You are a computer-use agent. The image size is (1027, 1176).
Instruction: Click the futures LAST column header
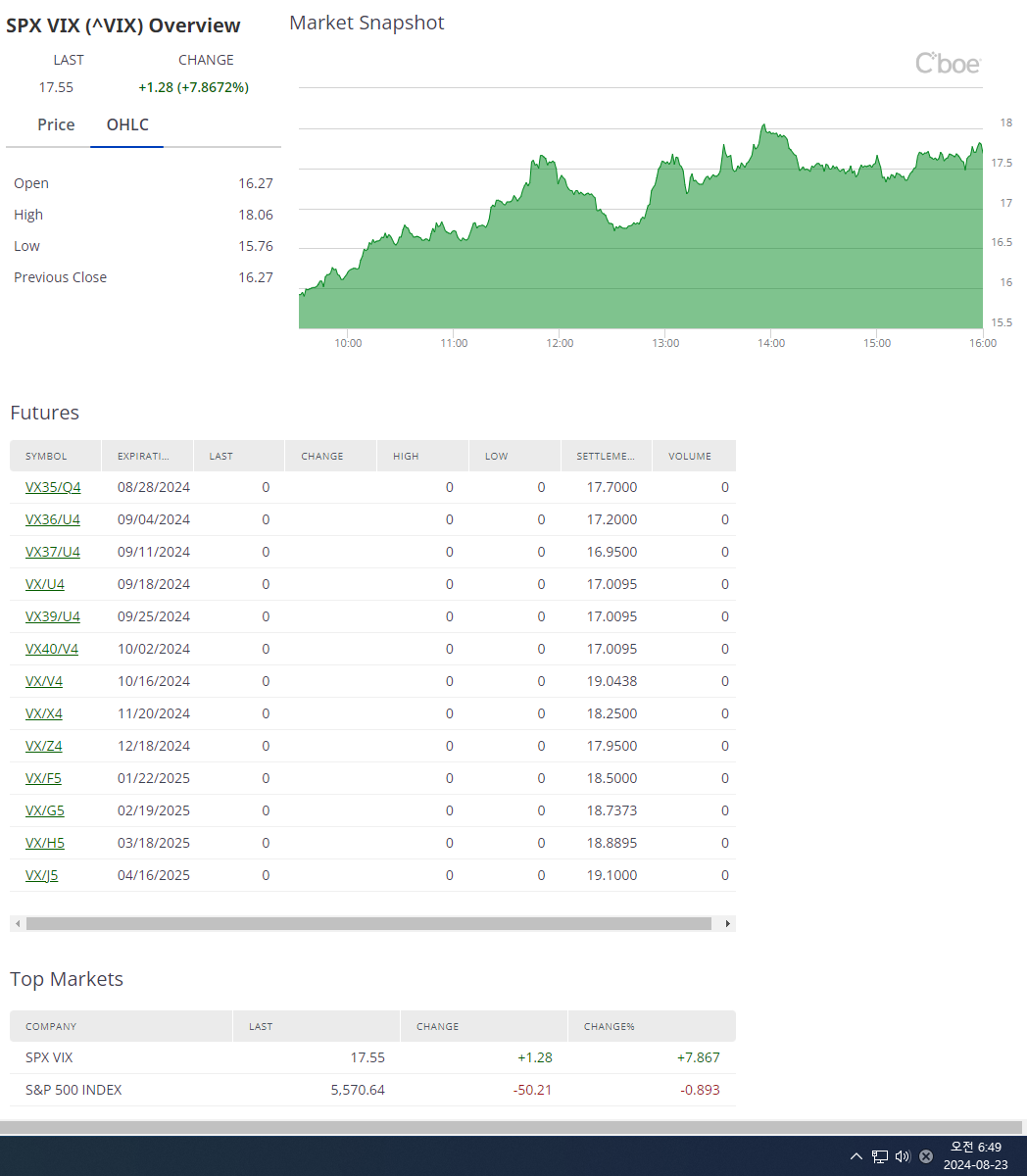(239, 456)
